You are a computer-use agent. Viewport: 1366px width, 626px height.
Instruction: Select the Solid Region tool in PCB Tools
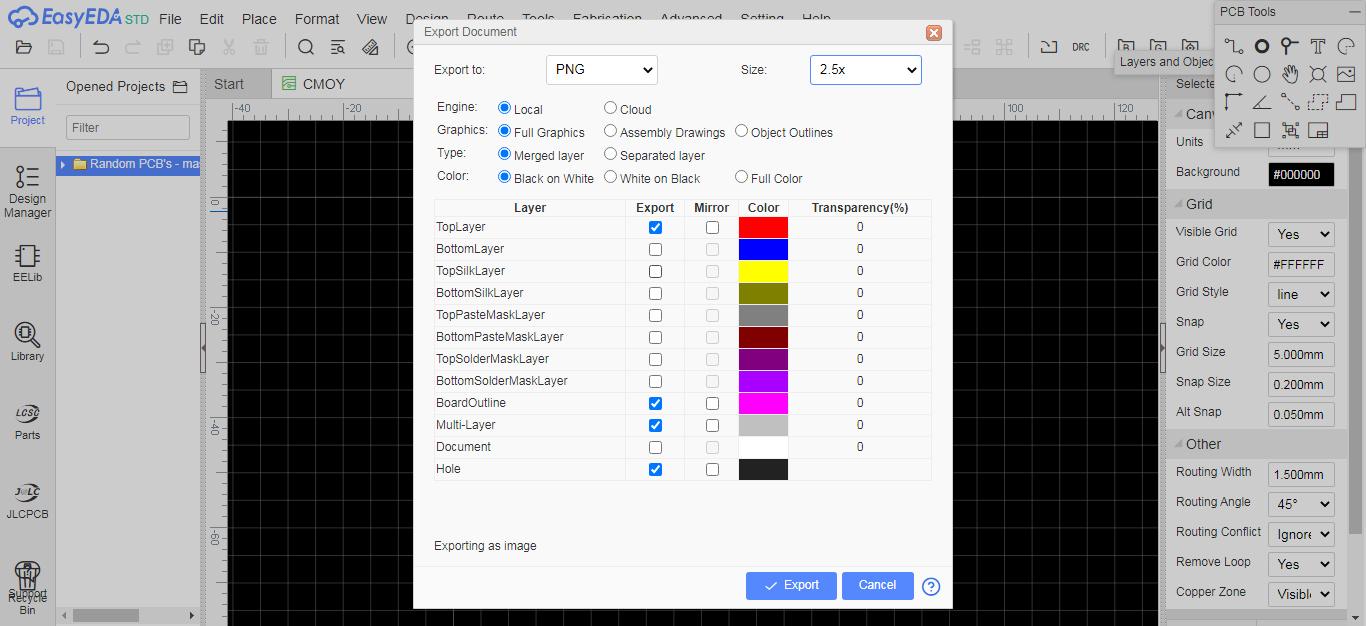(1346, 102)
